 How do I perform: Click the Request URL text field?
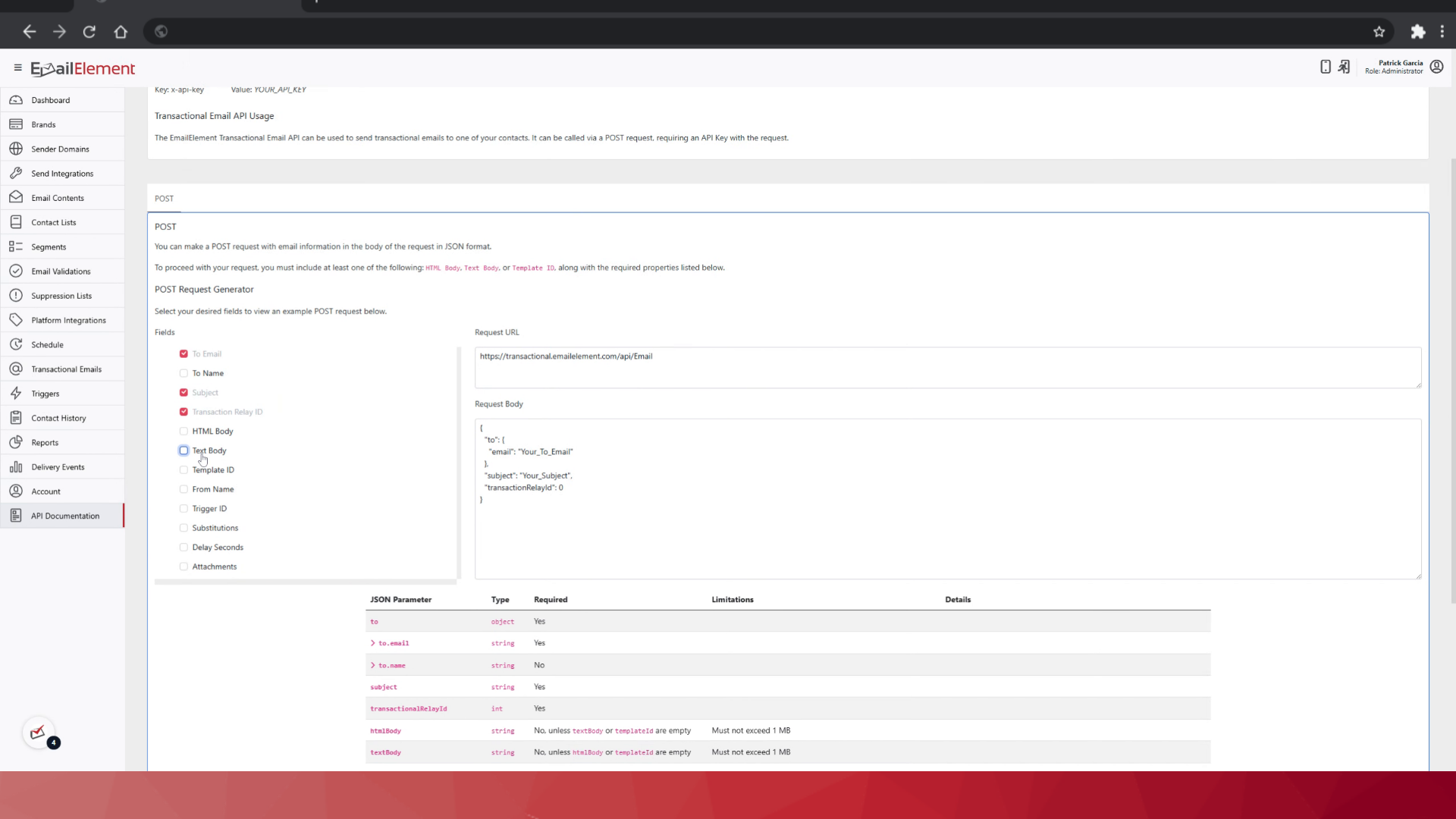(x=948, y=368)
